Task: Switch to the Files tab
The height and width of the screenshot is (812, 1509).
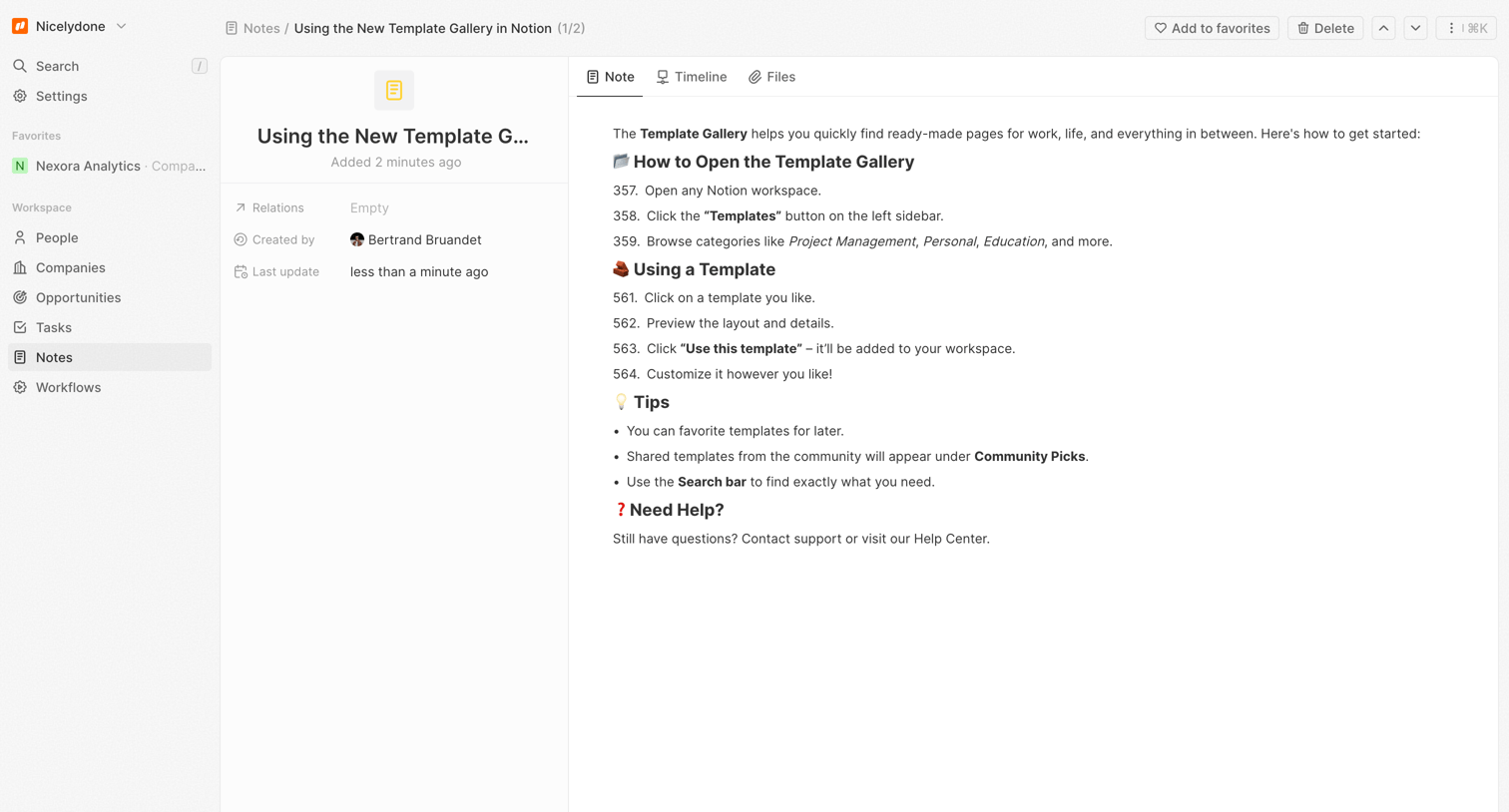Action: coord(771,77)
